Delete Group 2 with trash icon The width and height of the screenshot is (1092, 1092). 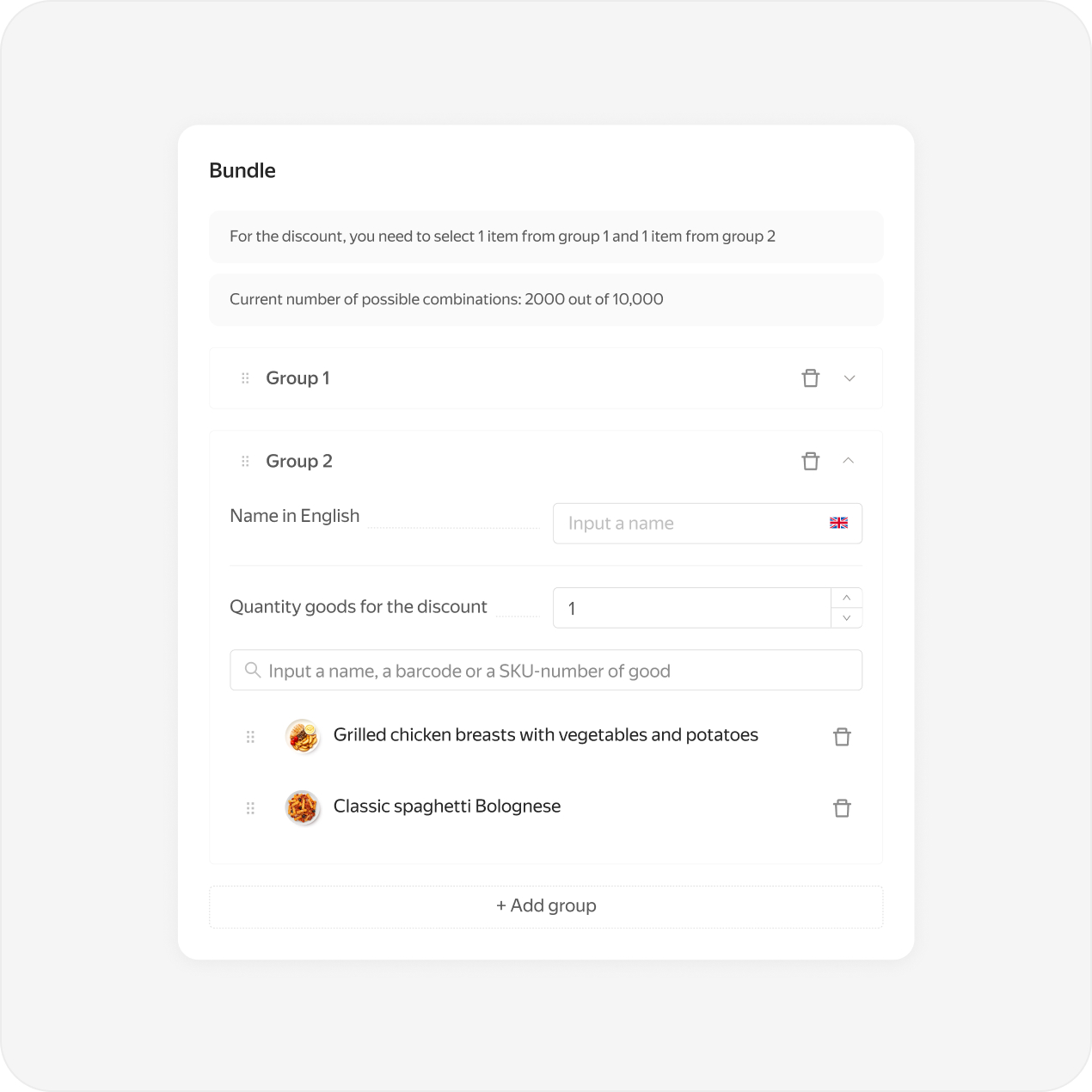point(810,461)
